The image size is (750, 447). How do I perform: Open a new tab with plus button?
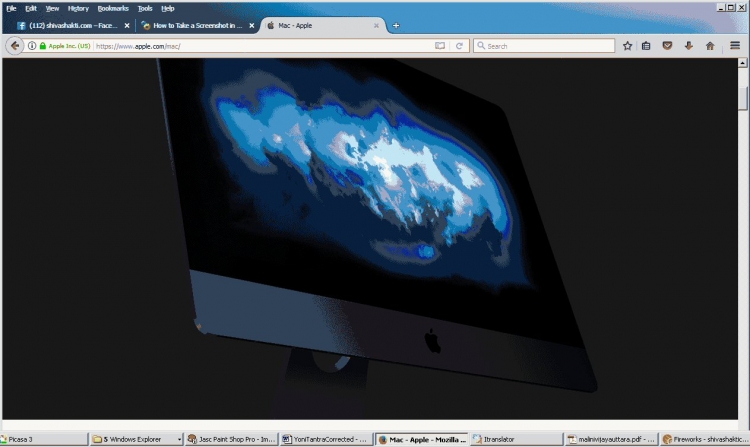[396, 25]
